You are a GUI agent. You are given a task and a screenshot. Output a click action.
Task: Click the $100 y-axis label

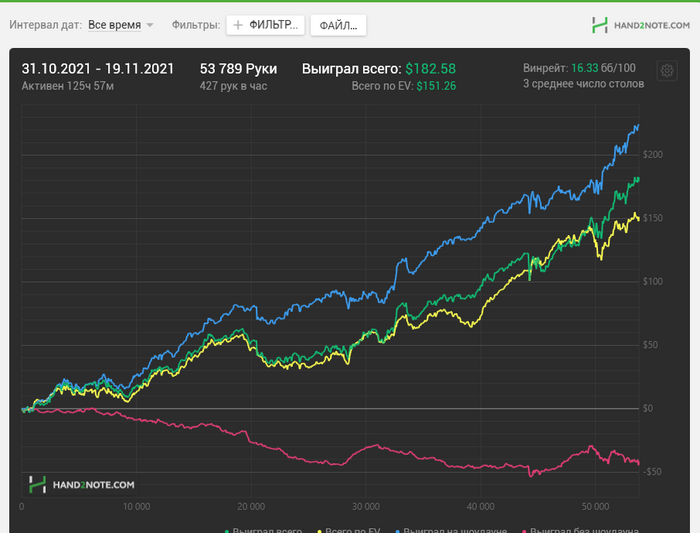(x=653, y=281)
